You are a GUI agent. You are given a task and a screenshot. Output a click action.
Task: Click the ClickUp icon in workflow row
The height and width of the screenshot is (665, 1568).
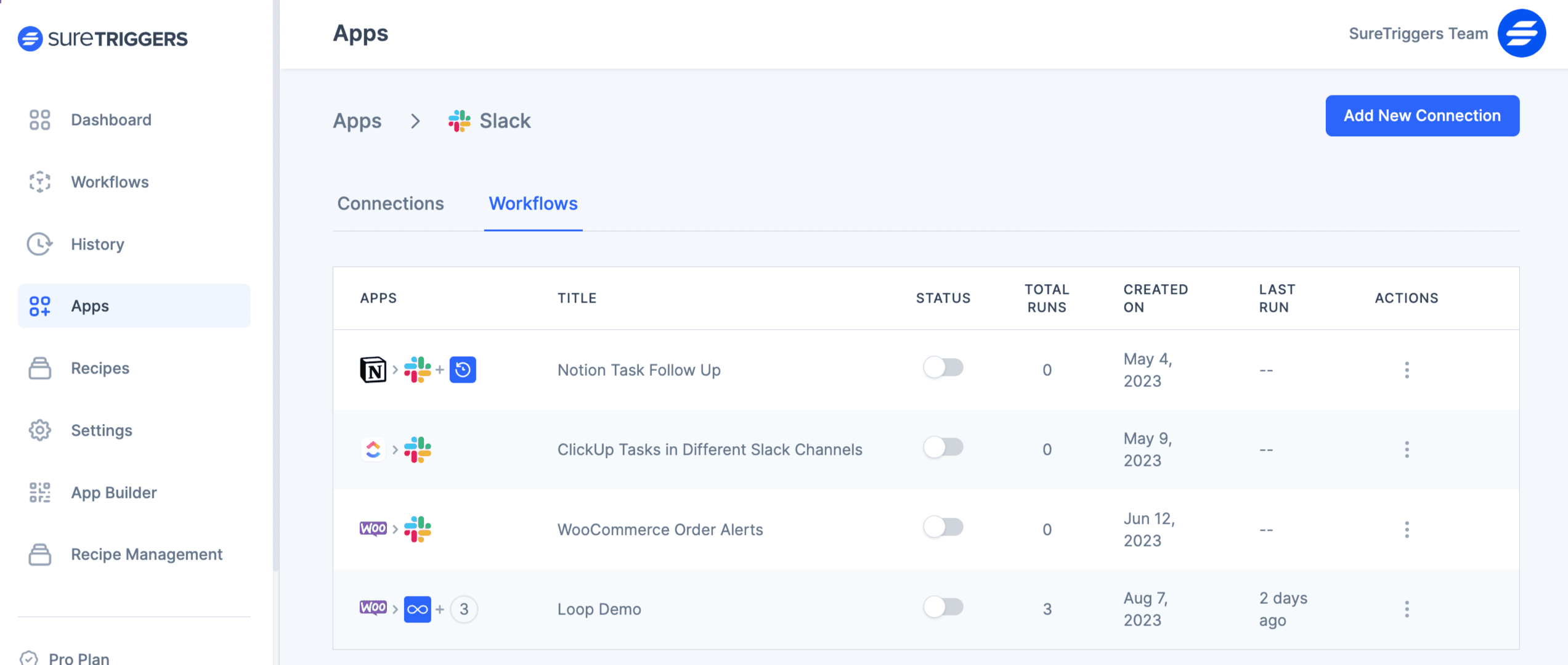pyautogui.click(x=373, y=449)
